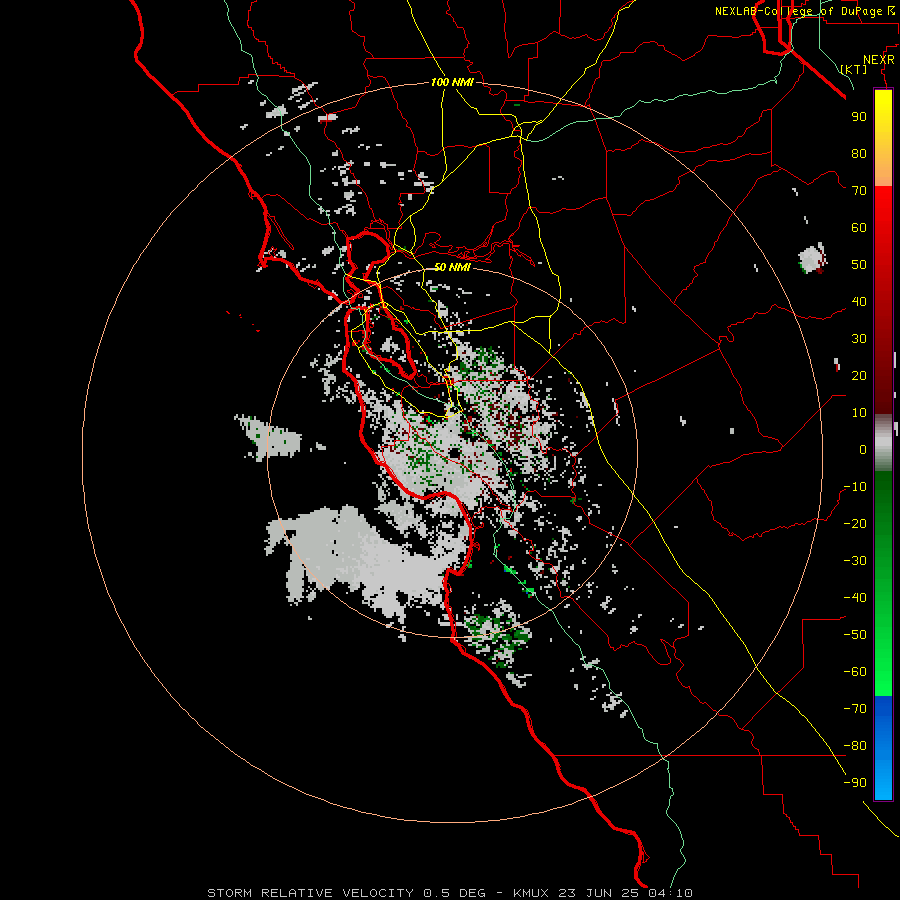900x900 pixels.
Task: Click the gray zero-velocity segment of color bar
Action: click(x=883, y=443)
